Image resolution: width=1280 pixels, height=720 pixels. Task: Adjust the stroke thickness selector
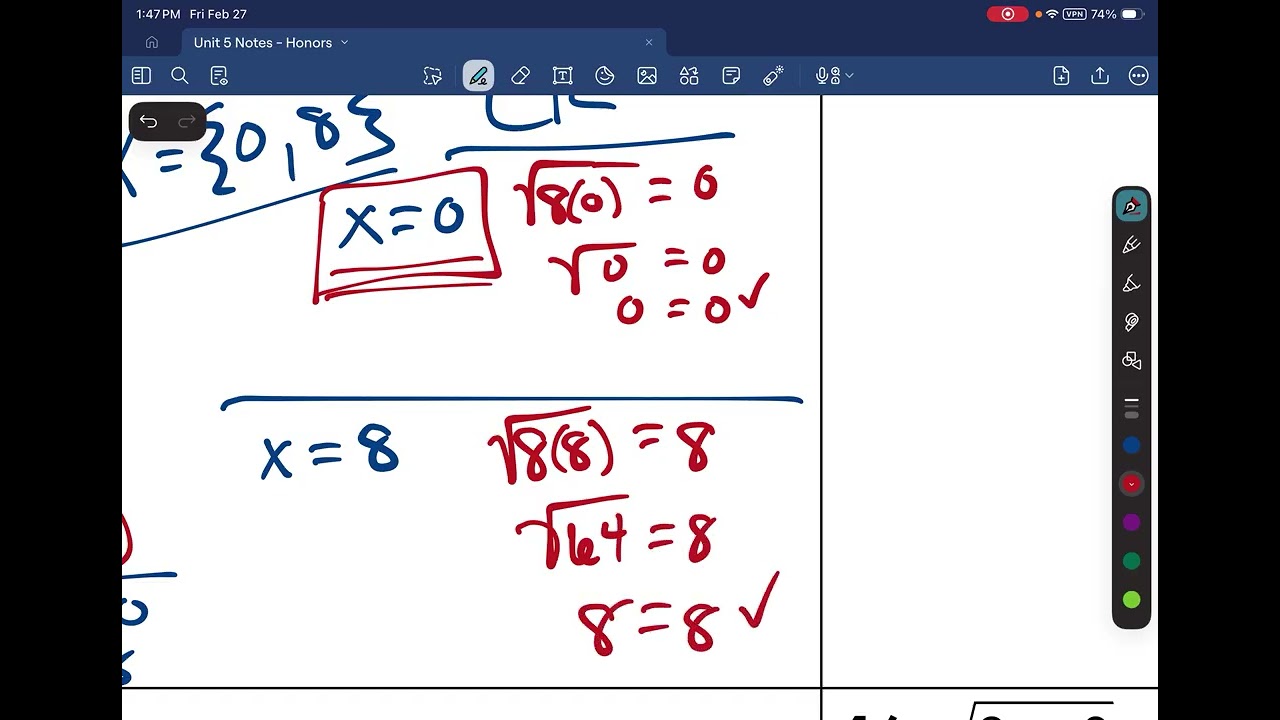click(1132, 407)
